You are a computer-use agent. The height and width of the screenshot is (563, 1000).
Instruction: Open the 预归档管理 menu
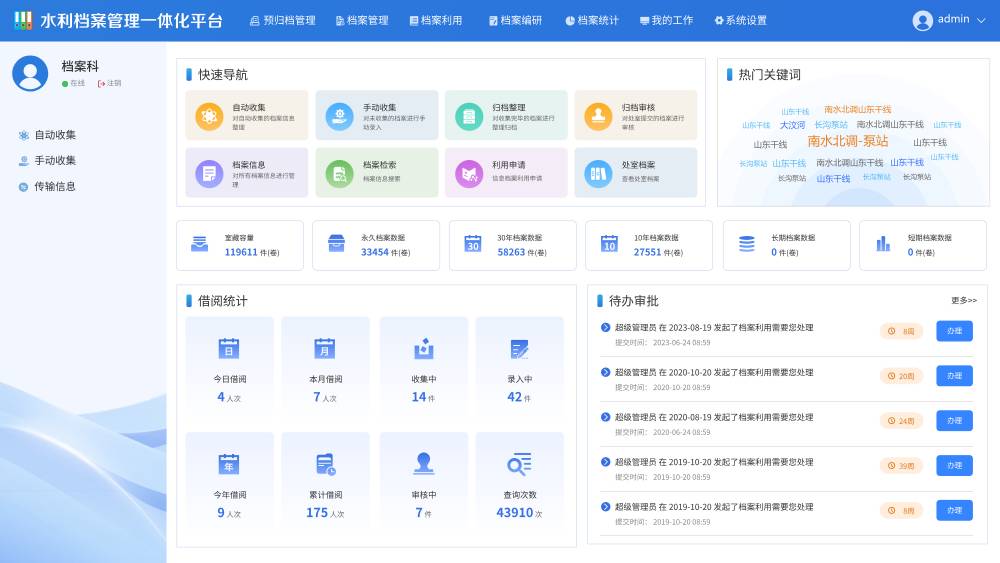283,20
